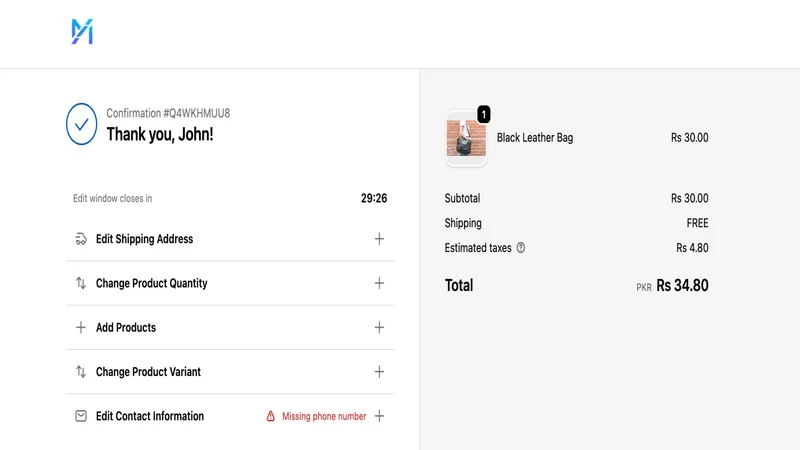Click the help icon next to Estimated taxes

(x=520, y=248)
